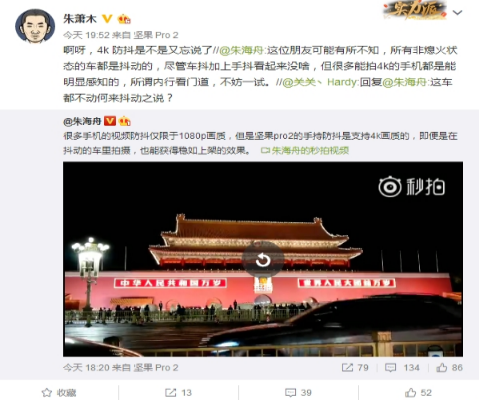Like the original post with 86 likes
This screenshot has width=479, height=400.
[x=449, y=368]
